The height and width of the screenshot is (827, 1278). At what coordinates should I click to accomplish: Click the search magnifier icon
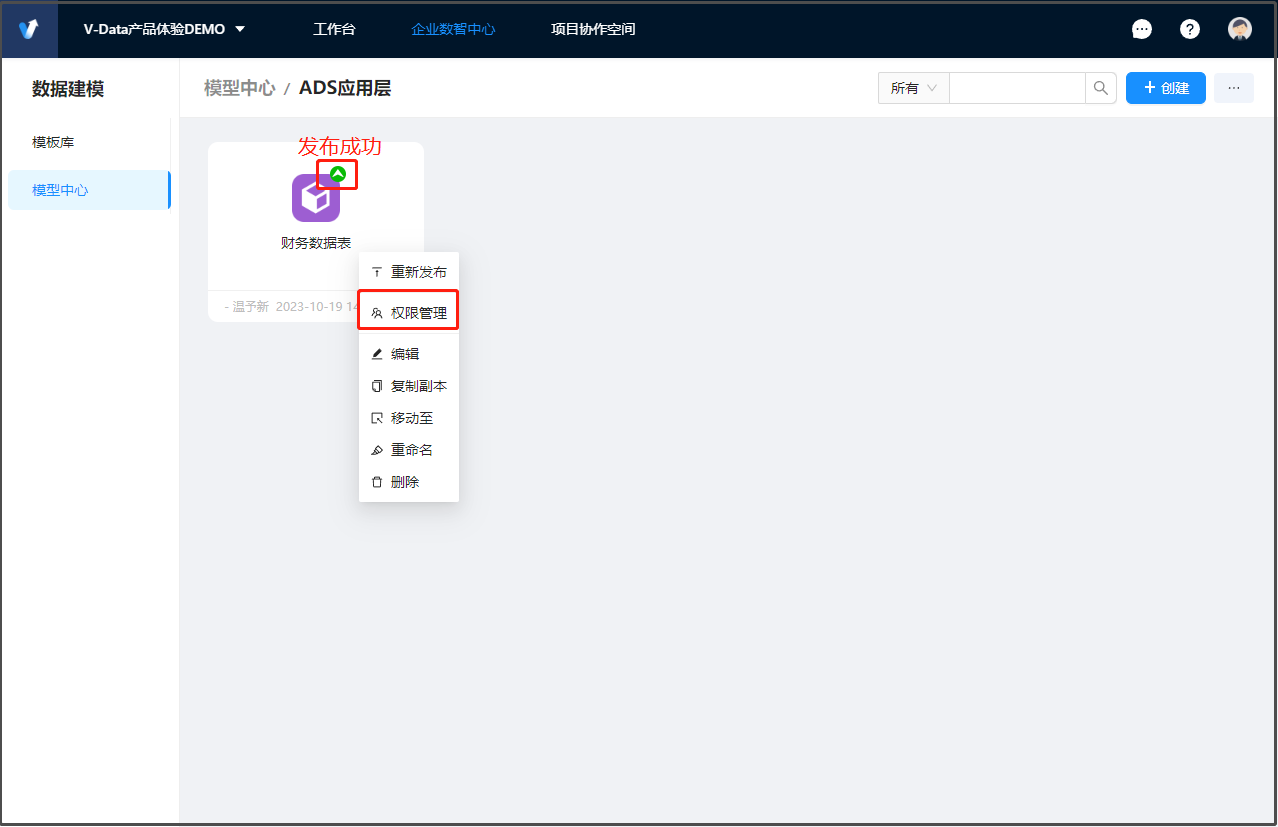(1100, 88)
